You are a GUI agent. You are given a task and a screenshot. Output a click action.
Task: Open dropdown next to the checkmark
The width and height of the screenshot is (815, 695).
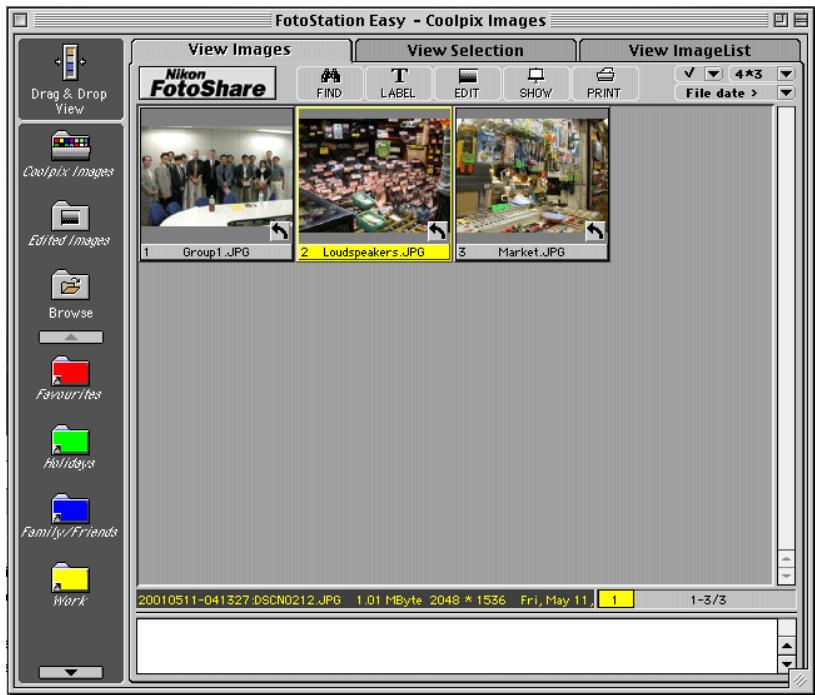(x=714, y=74)
